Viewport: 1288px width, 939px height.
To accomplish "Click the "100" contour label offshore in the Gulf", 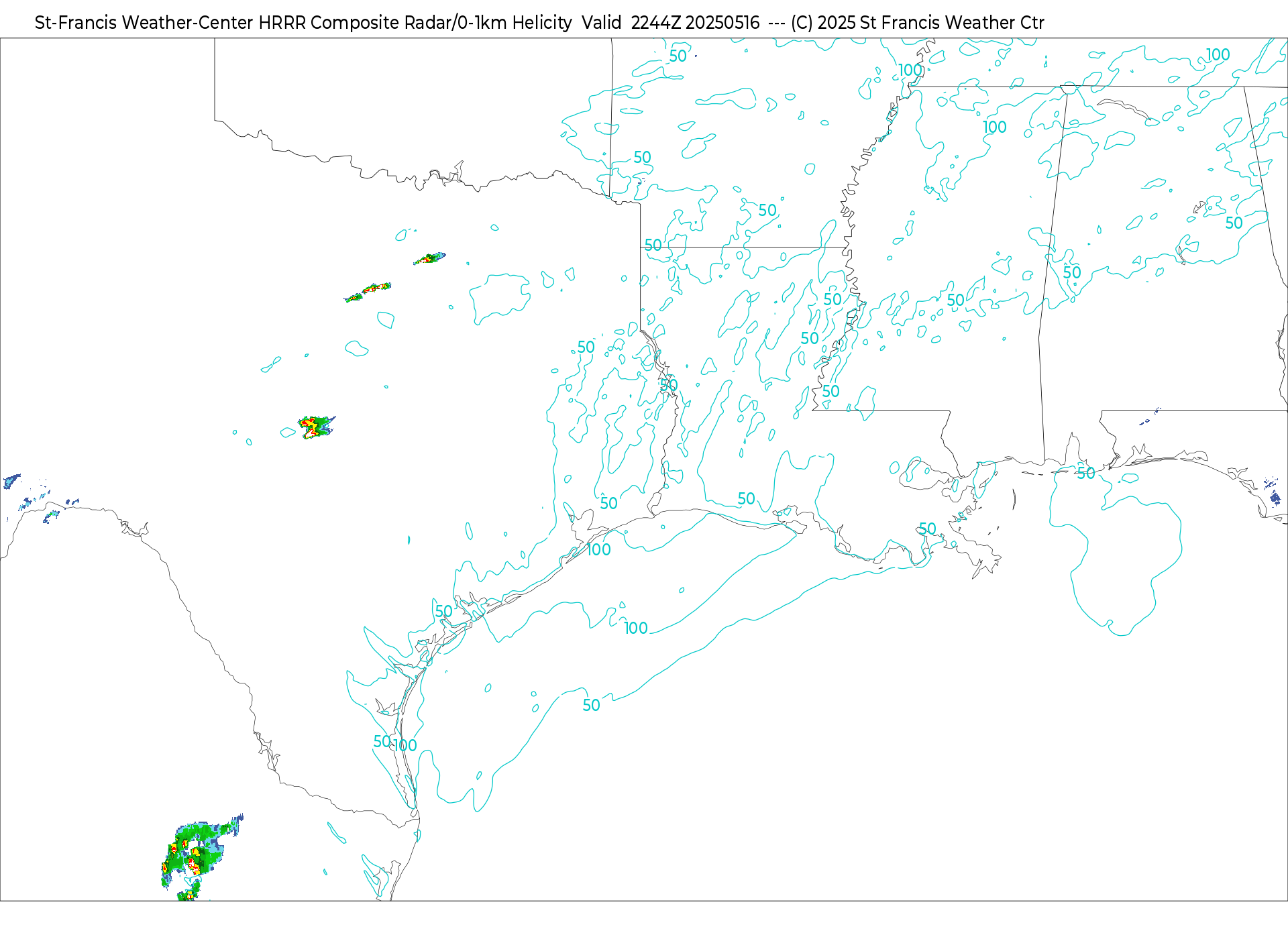I will [636, 628].
